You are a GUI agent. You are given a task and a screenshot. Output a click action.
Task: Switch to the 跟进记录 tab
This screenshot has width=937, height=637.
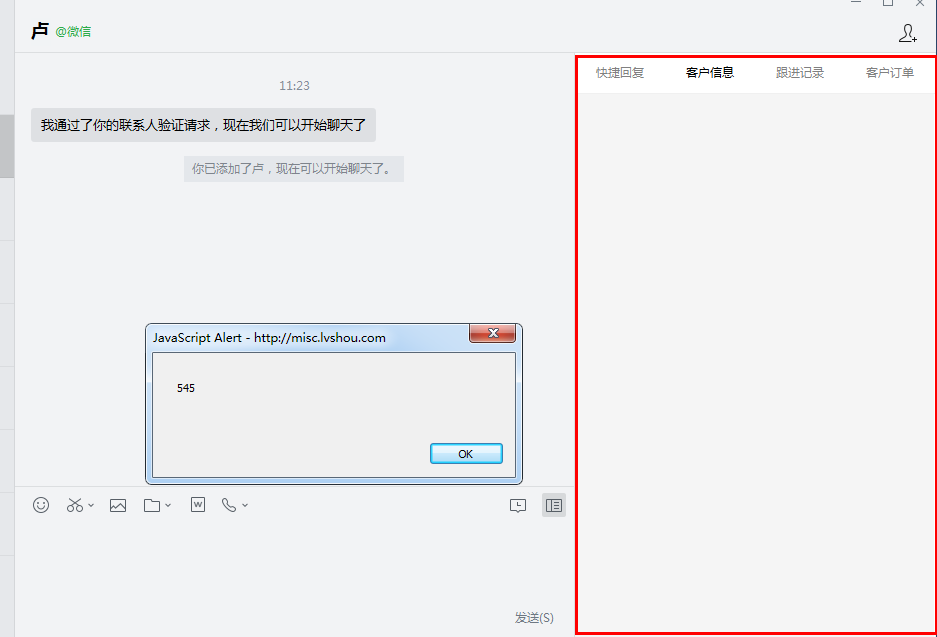tap(800, 73)
